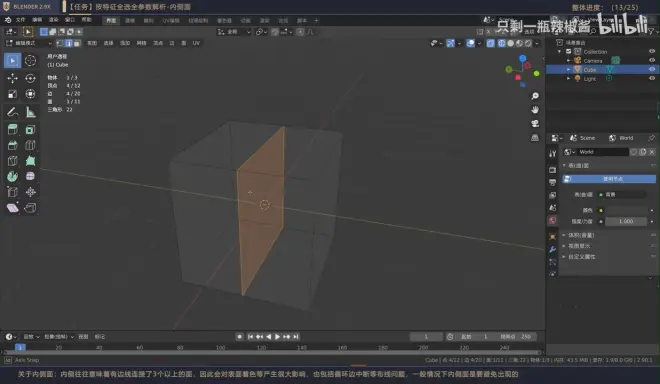Open the shading options dropdown arrow

point(537,43)
